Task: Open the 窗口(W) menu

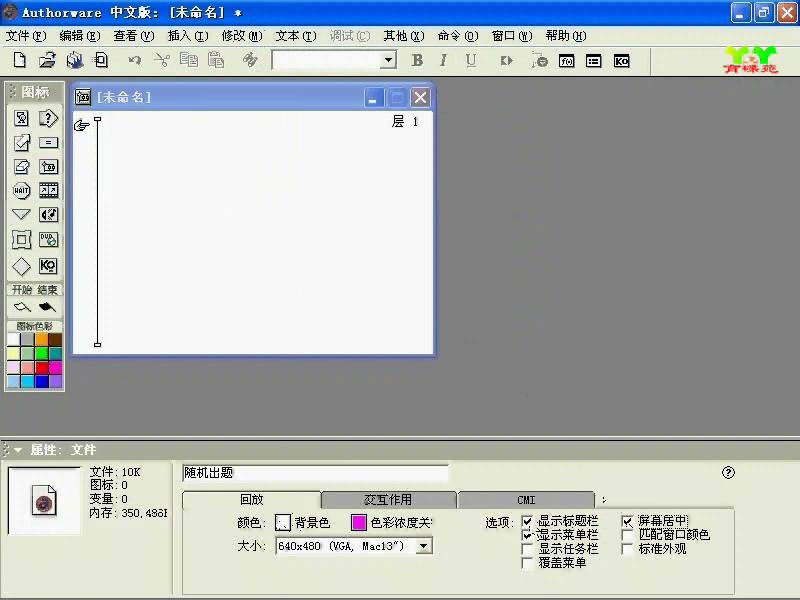Action: [x=512, y=36]
